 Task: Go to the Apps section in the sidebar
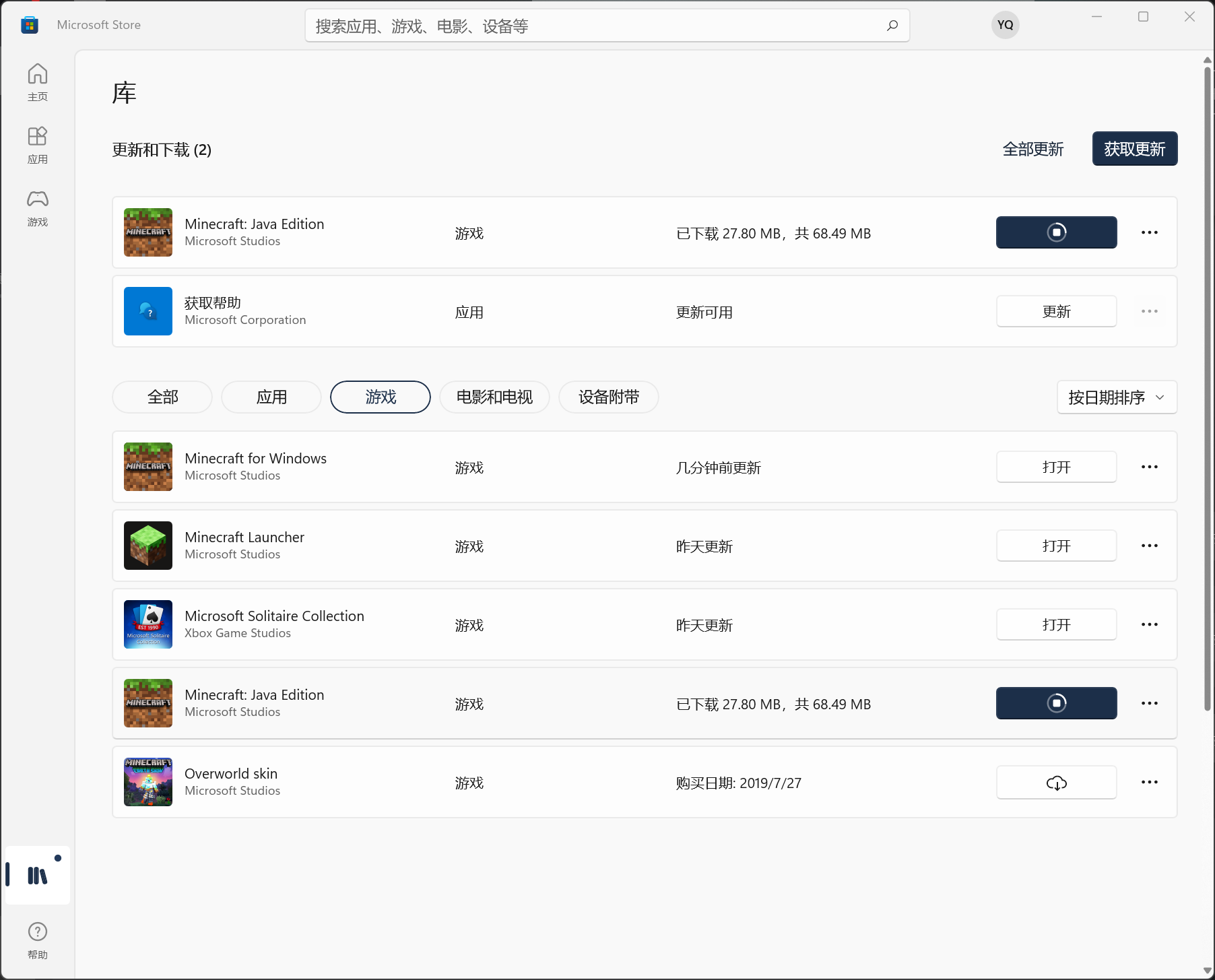click(38, 145)
